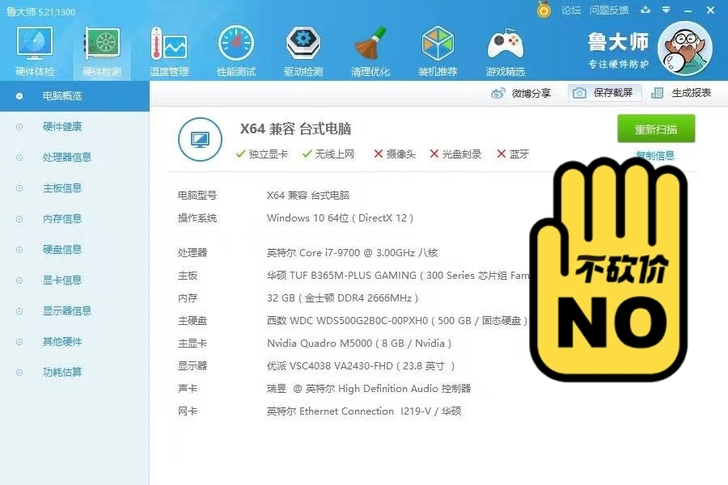728x485 pixels.
Task: Click the High Definition Audio sound card value
Action: click(x=369, y=388)
